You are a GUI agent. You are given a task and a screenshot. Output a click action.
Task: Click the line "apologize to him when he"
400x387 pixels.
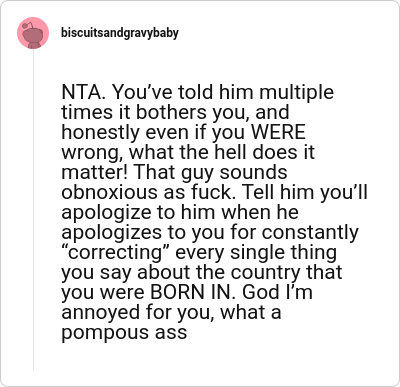pyautogui.click(x=180, y=212)
